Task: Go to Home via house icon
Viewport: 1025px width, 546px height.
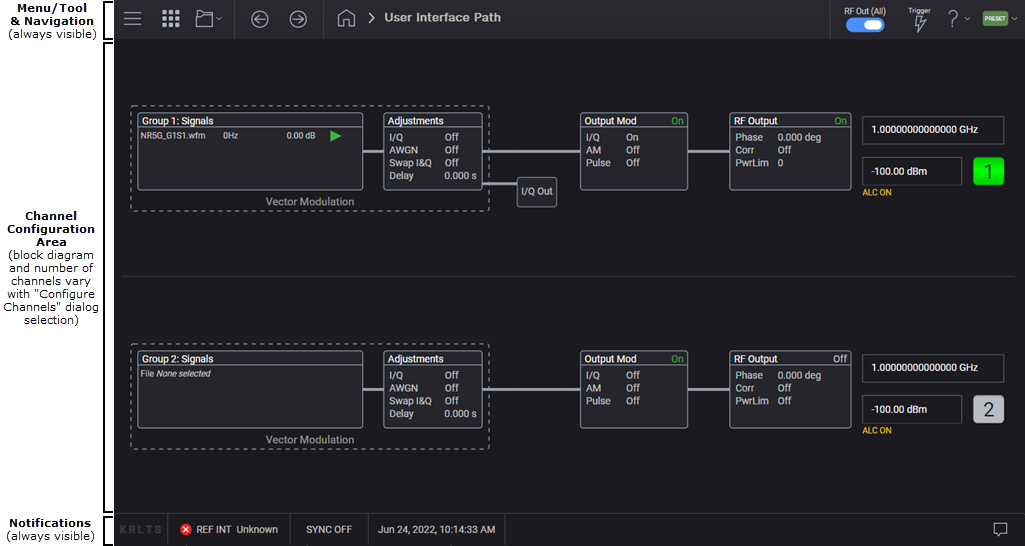Action: (346, 19)
